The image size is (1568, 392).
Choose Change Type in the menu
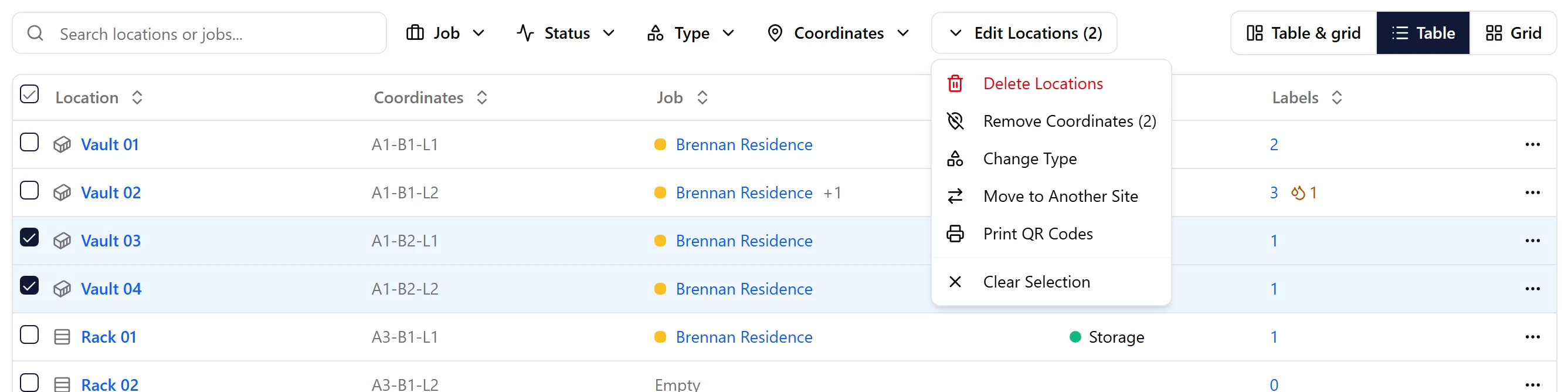click(1051, 159)
